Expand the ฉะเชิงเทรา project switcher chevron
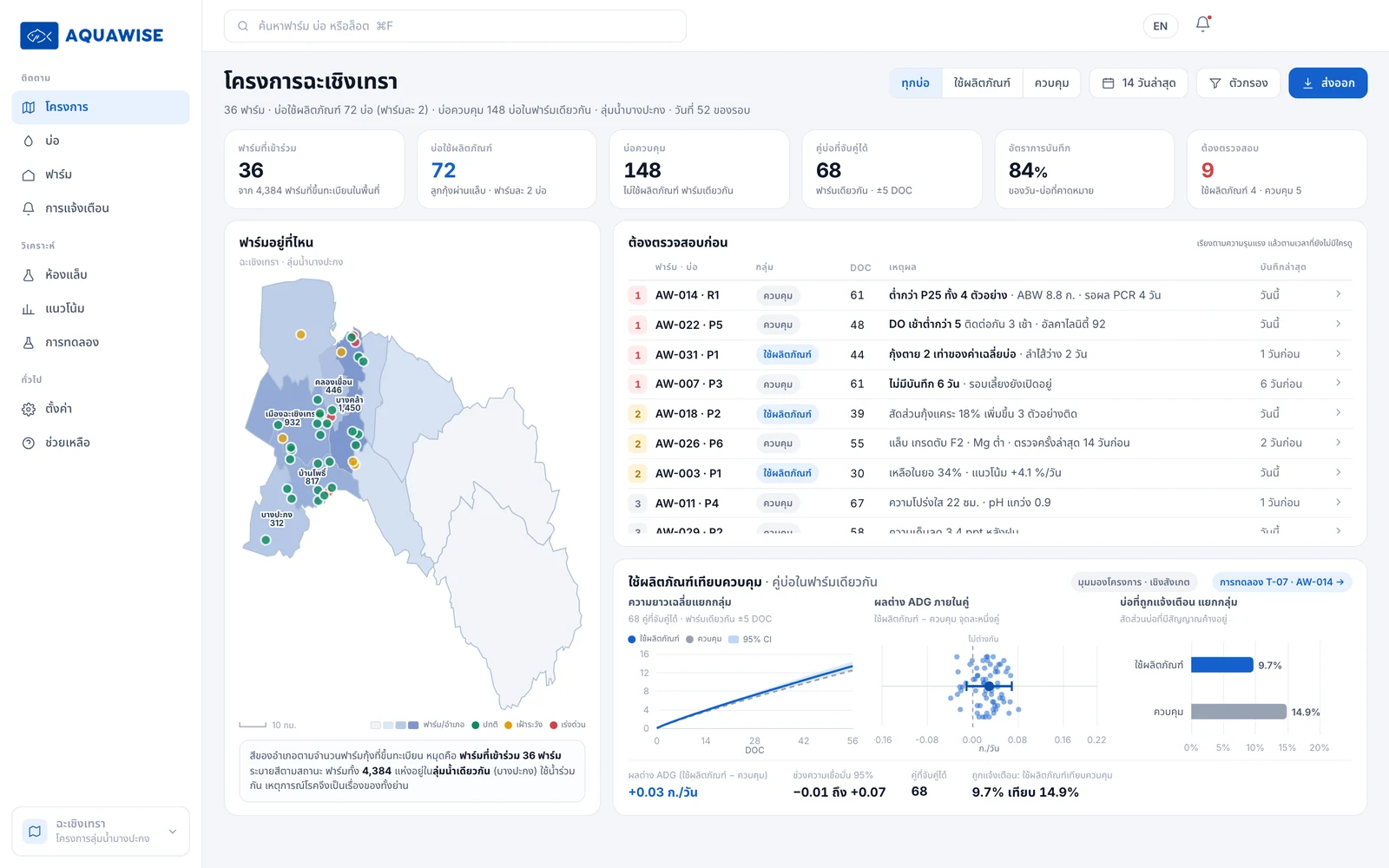This screenshot has width=1389, height=868. [x=173, y=832]
